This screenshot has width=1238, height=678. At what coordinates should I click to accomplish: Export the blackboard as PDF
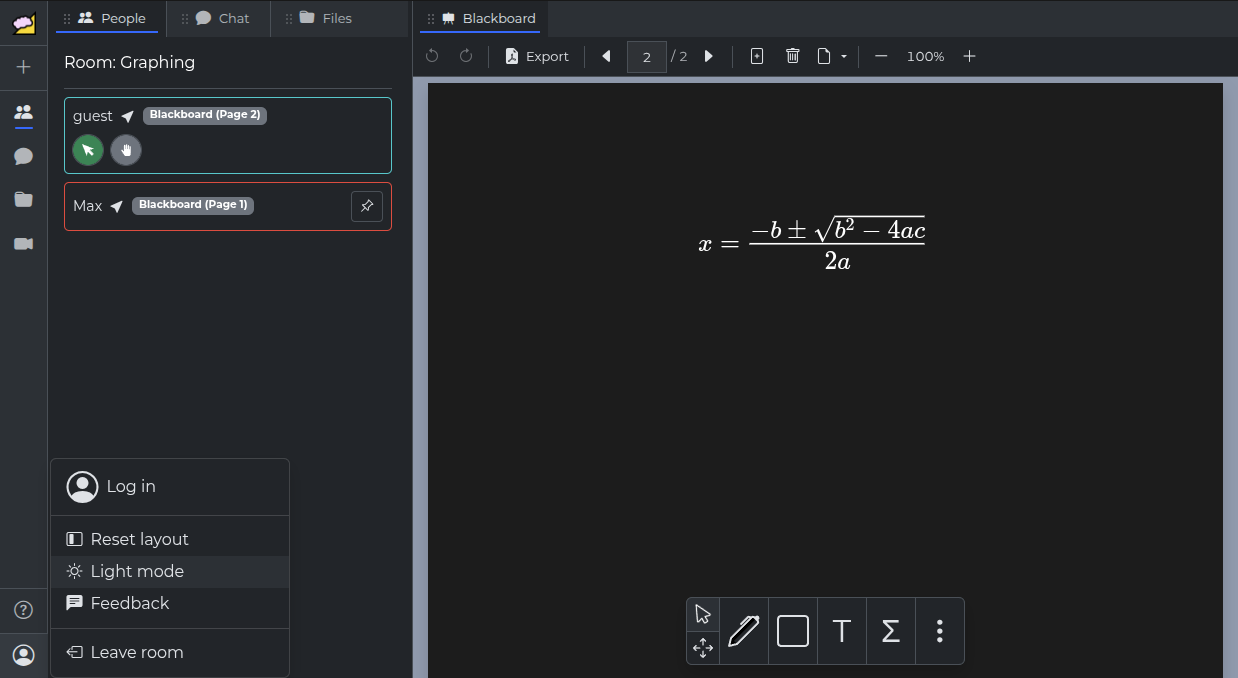click(537, 56)
